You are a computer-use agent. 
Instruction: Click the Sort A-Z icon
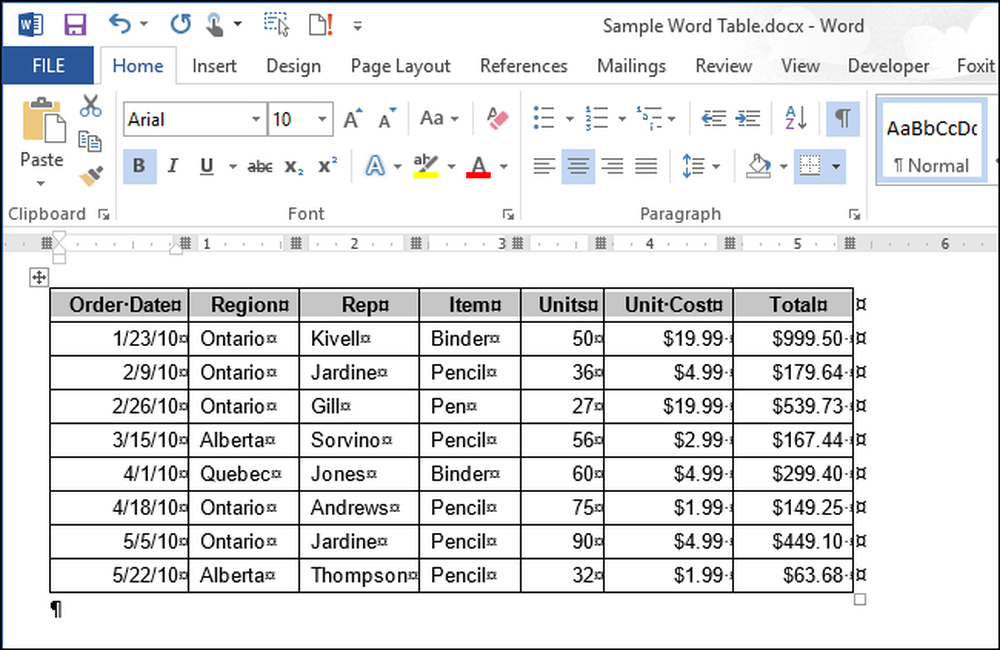(796, 118)
